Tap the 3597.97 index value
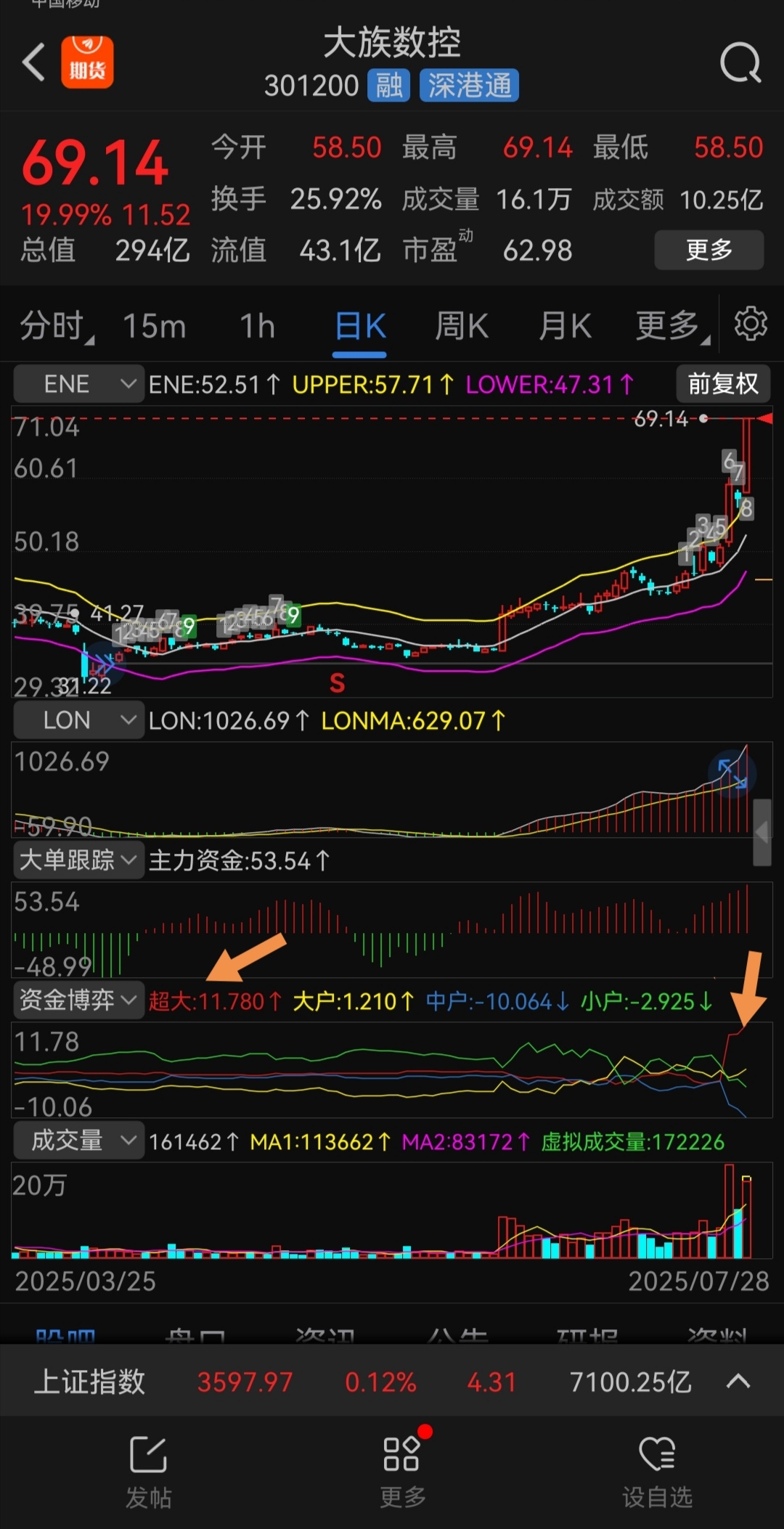This screenshot has width=784, height=1529. 245,1382
